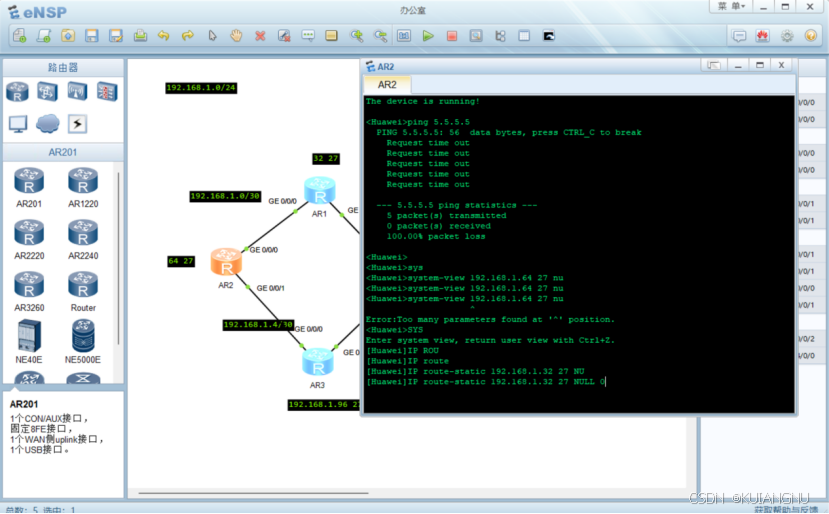Pick the AR201 router model
829x514 pixels.
29,187
